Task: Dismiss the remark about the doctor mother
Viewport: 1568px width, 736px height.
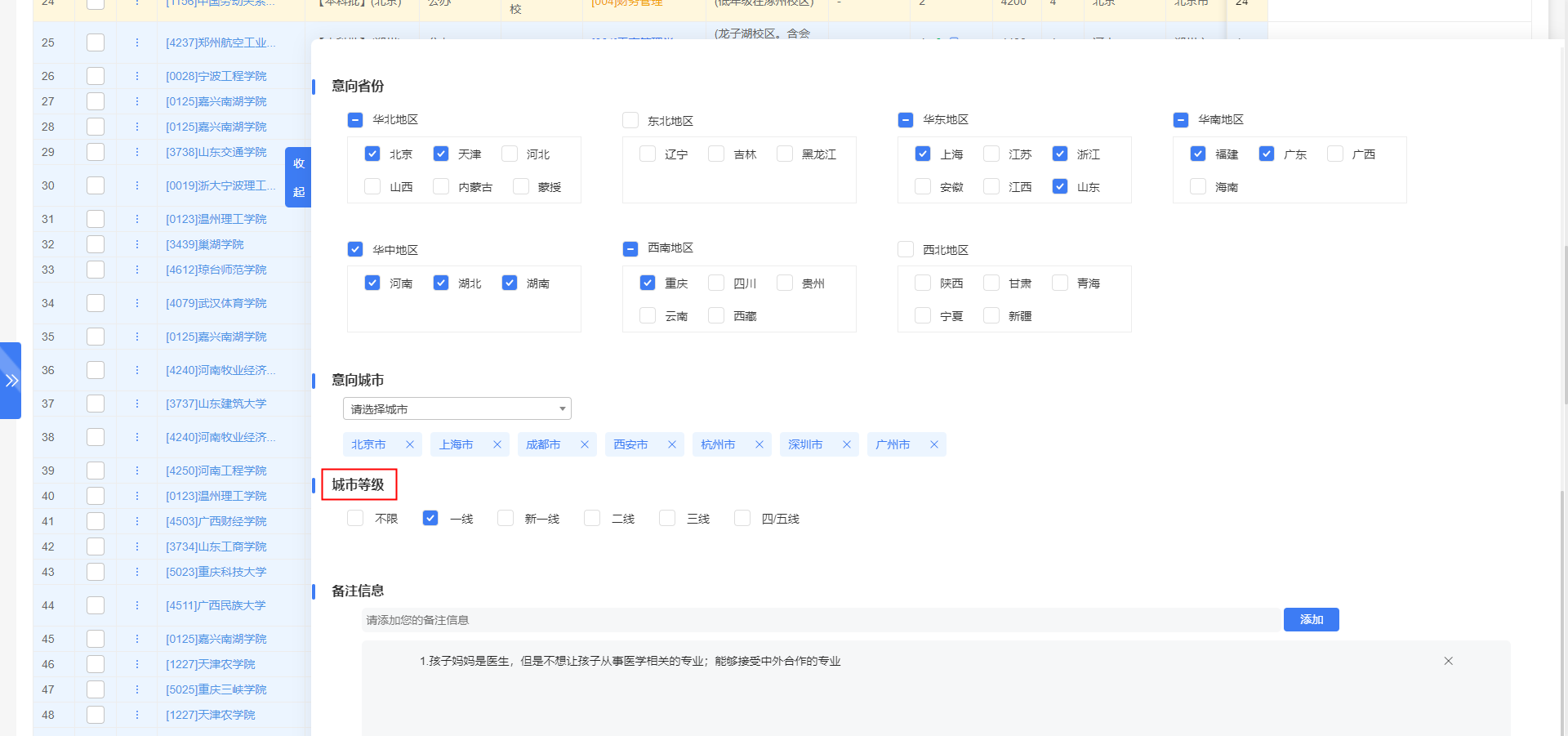Action: (x=1448, y=661)
